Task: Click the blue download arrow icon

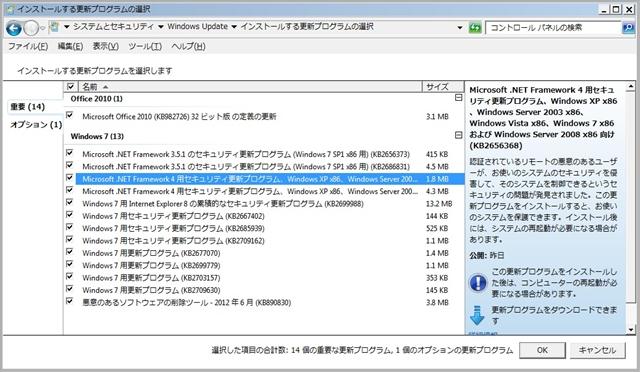Action: click(x=476, y=315)
